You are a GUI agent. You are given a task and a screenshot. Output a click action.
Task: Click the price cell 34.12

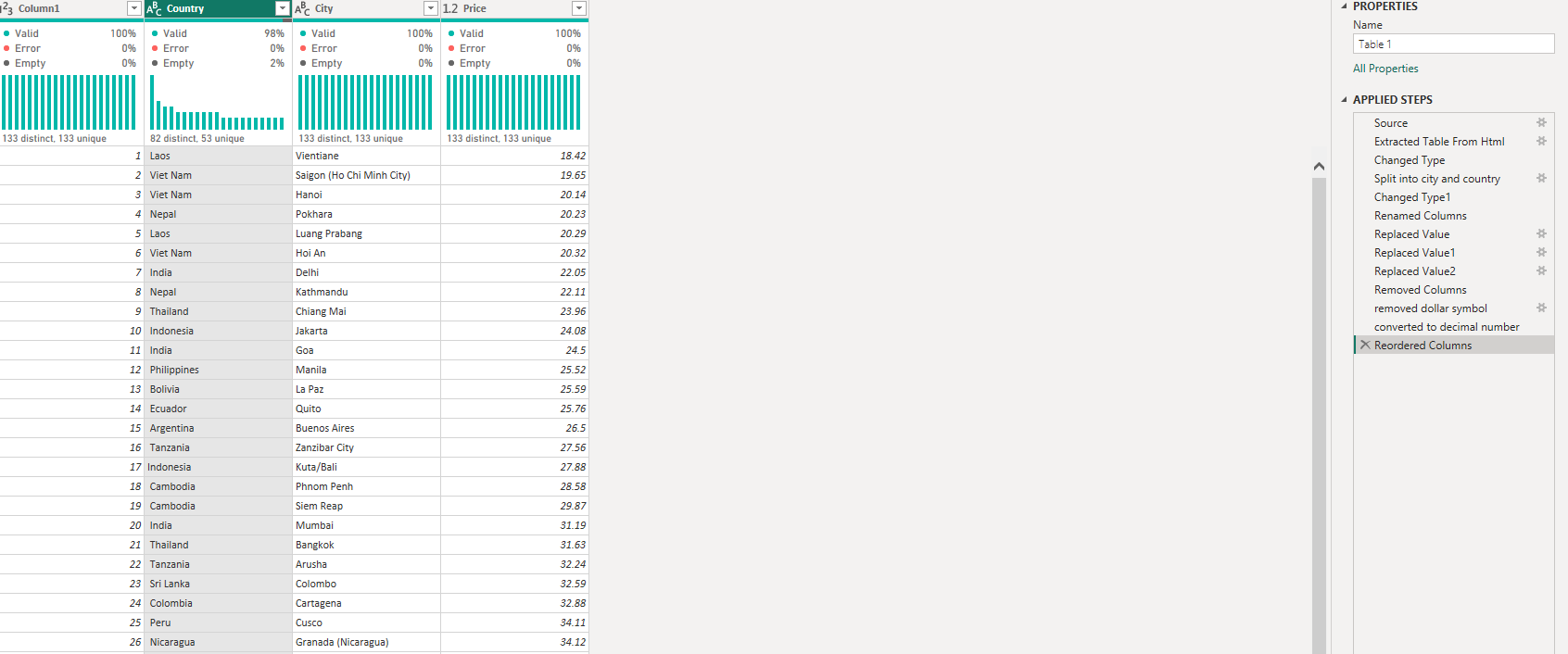[x=514, y=642]
